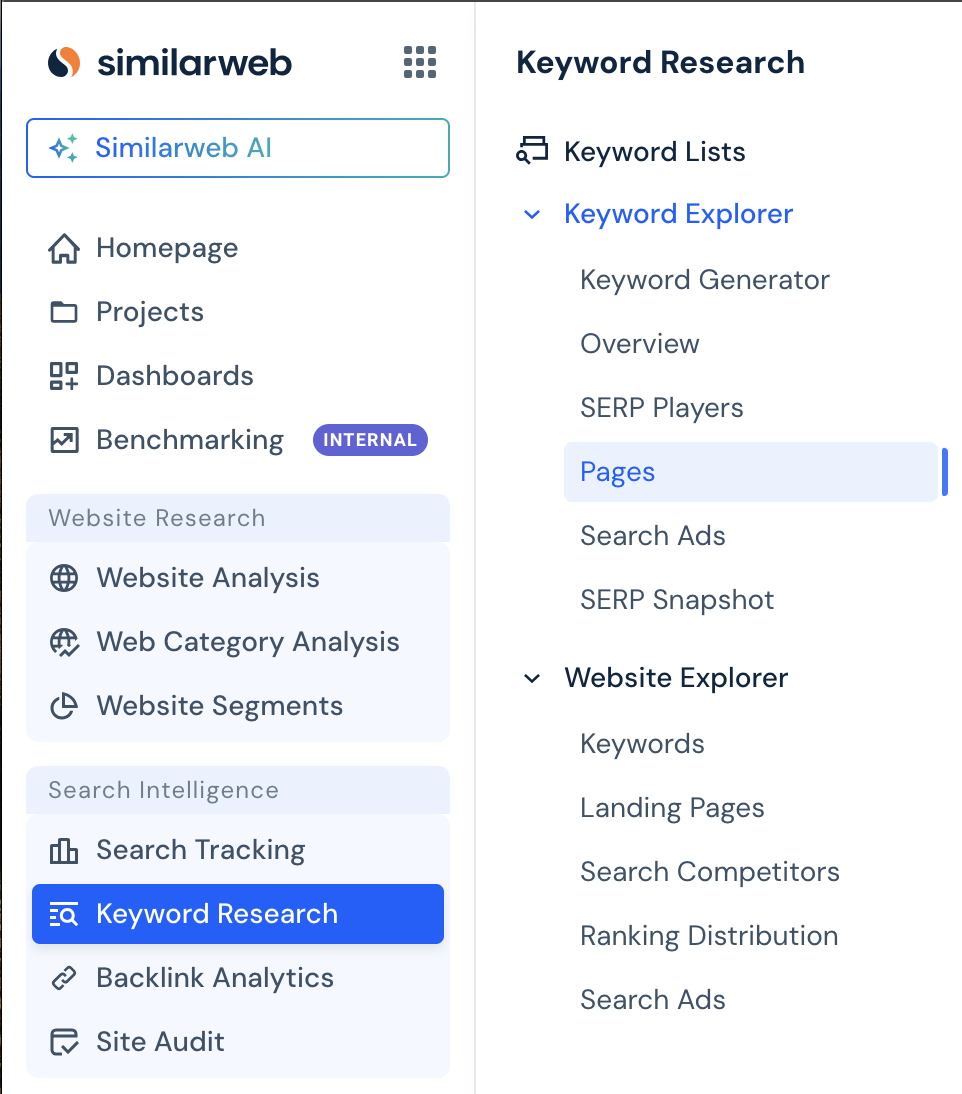Go to Web Category Analysis

click(x=247, y=642)
